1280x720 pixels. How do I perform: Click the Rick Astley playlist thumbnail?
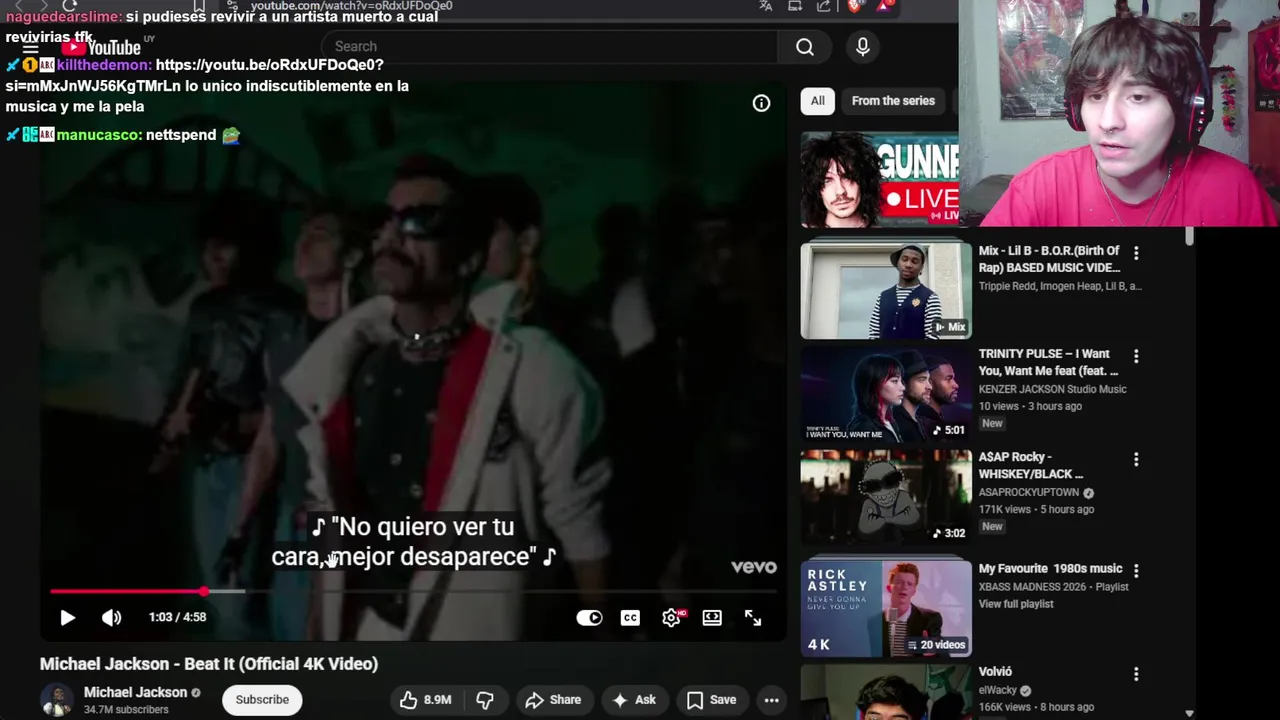coord(885,608)
